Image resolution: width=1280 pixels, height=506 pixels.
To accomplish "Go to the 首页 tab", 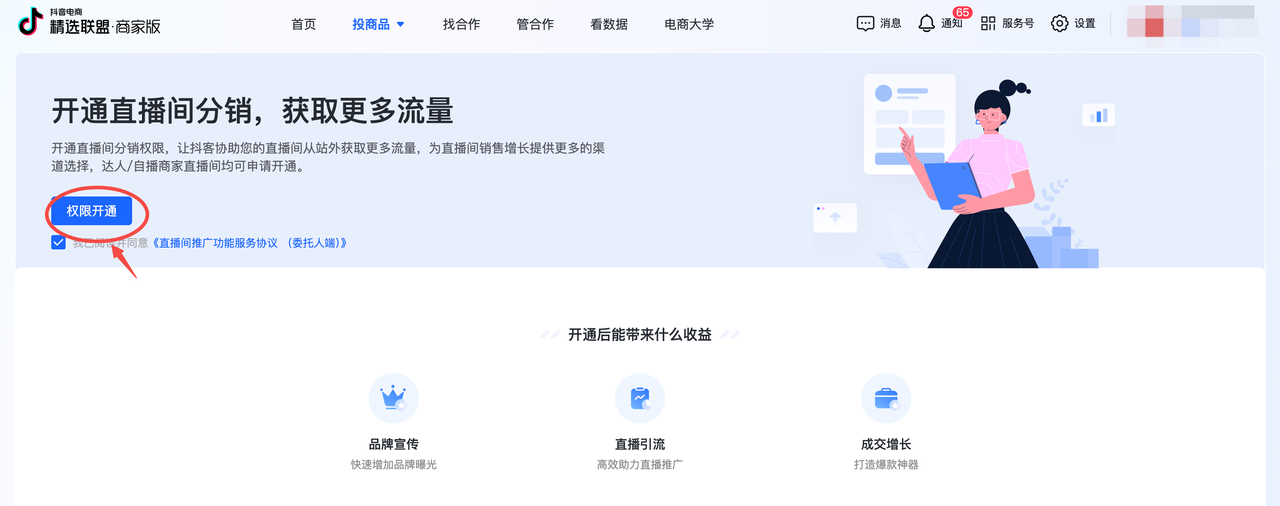I will 304,24.
